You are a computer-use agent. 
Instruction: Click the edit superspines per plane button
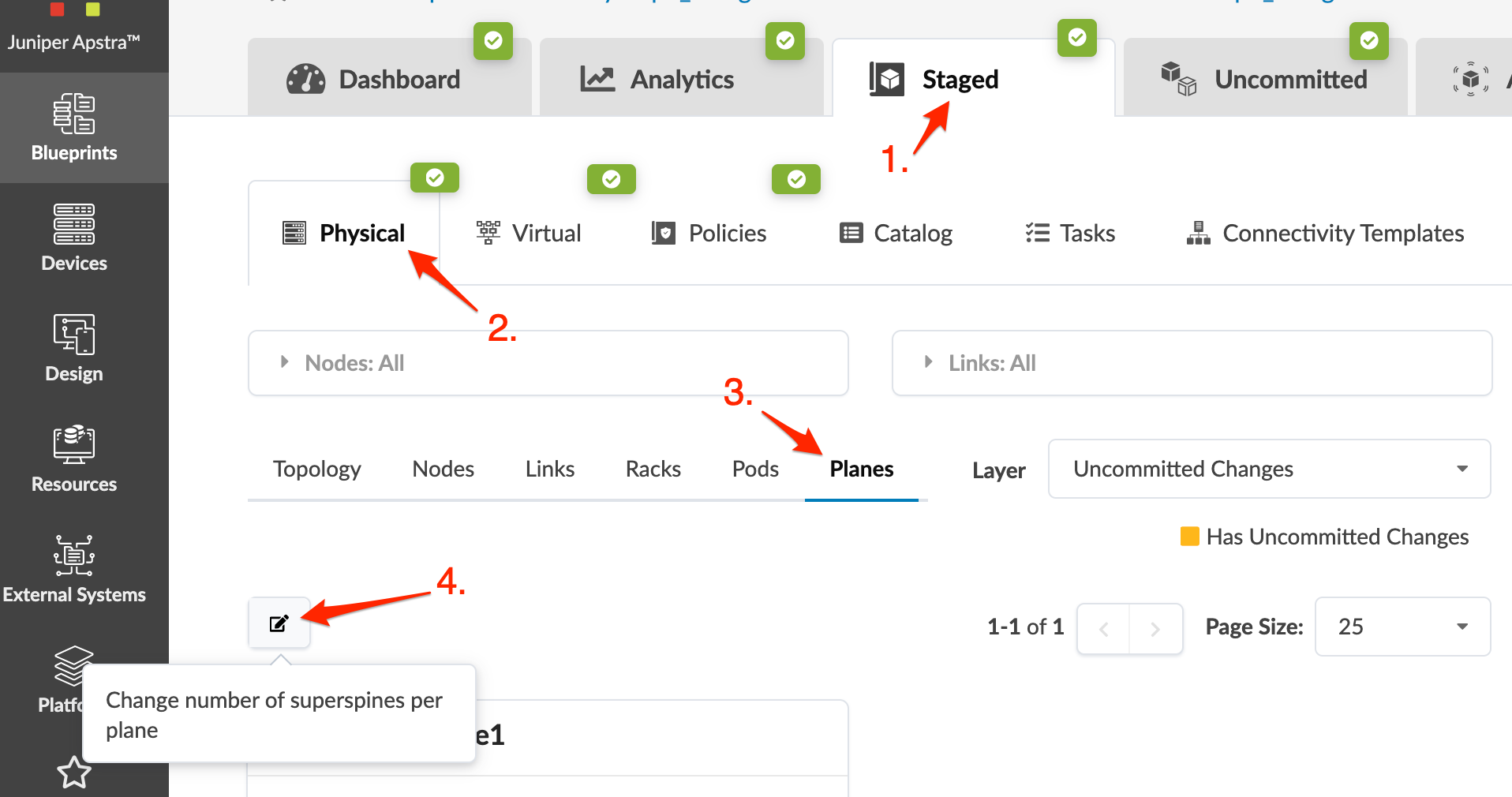(x=279, y=623)
